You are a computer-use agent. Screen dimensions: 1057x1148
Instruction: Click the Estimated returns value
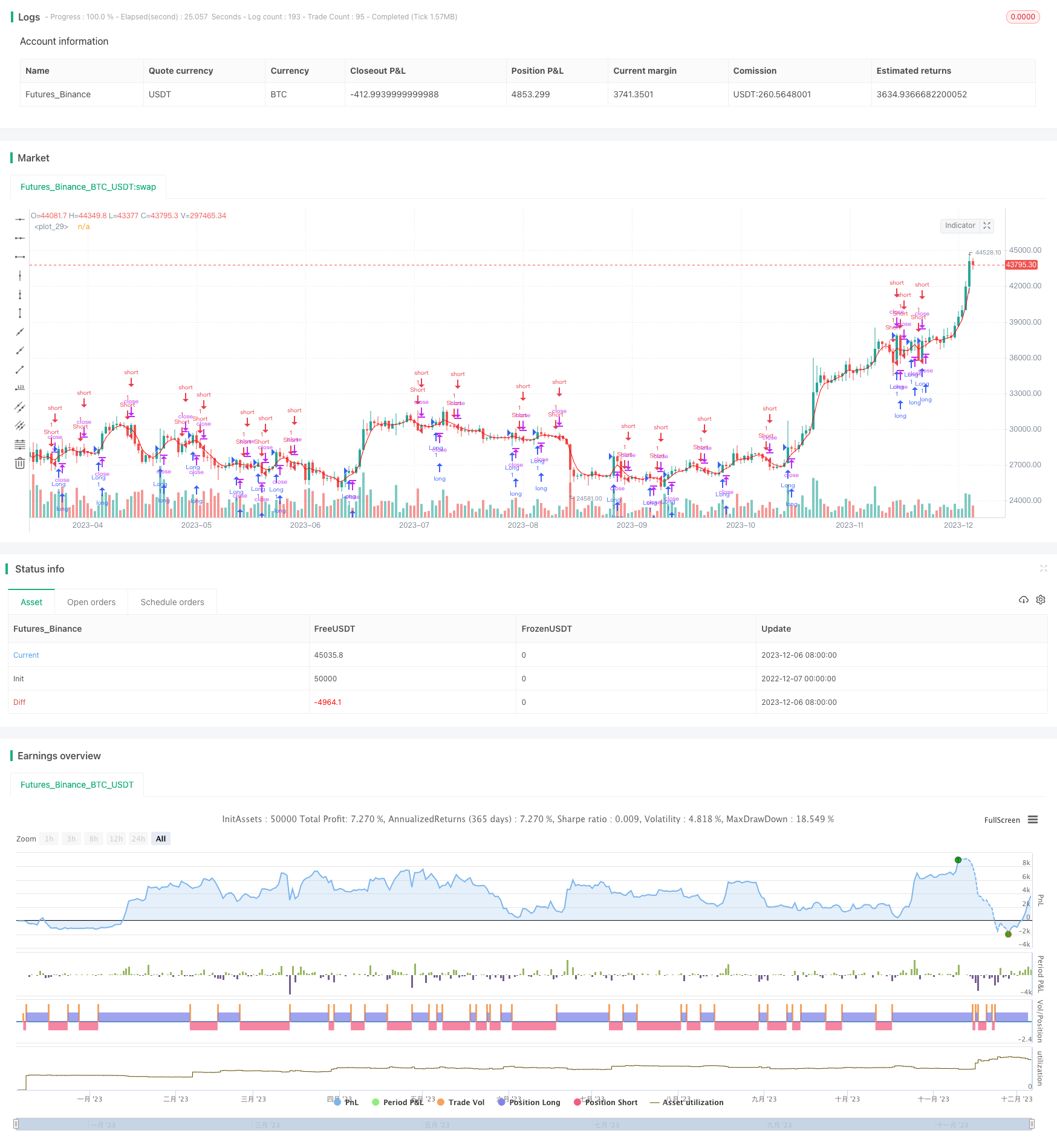(x=922, y=94)
